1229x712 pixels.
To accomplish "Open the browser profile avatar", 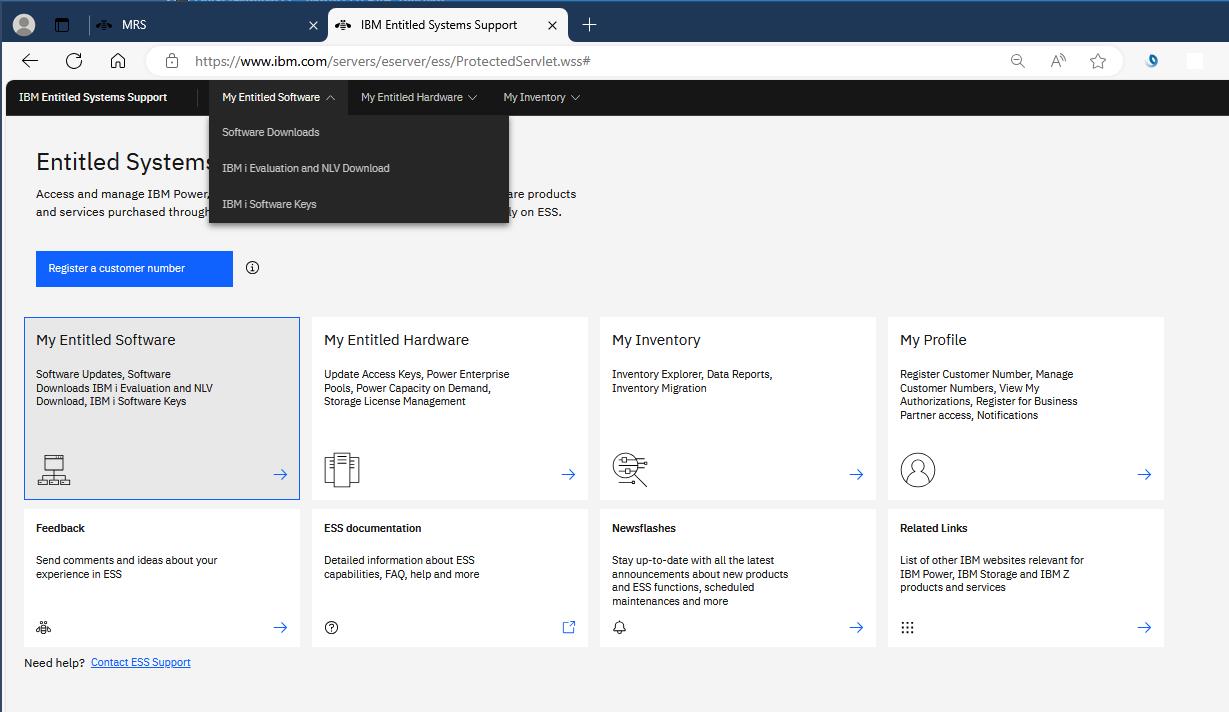I will [x=24, y=25].
